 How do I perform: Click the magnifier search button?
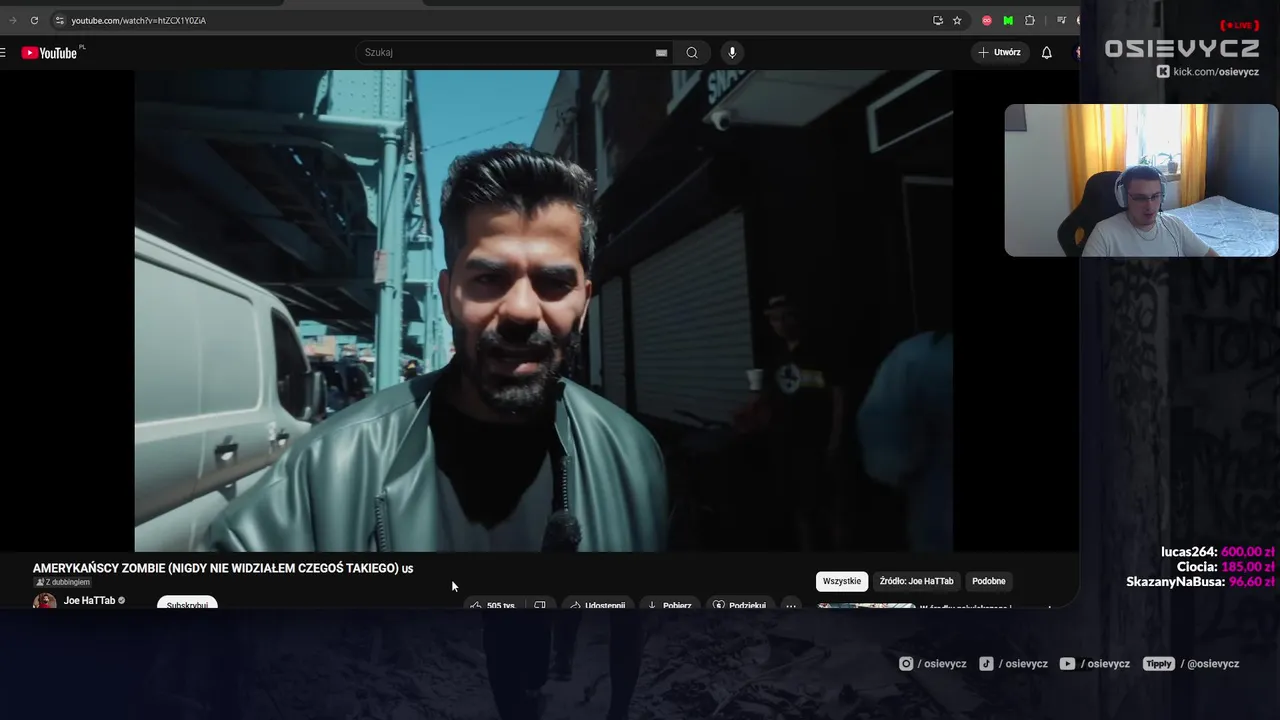click(x=692, y=52)
